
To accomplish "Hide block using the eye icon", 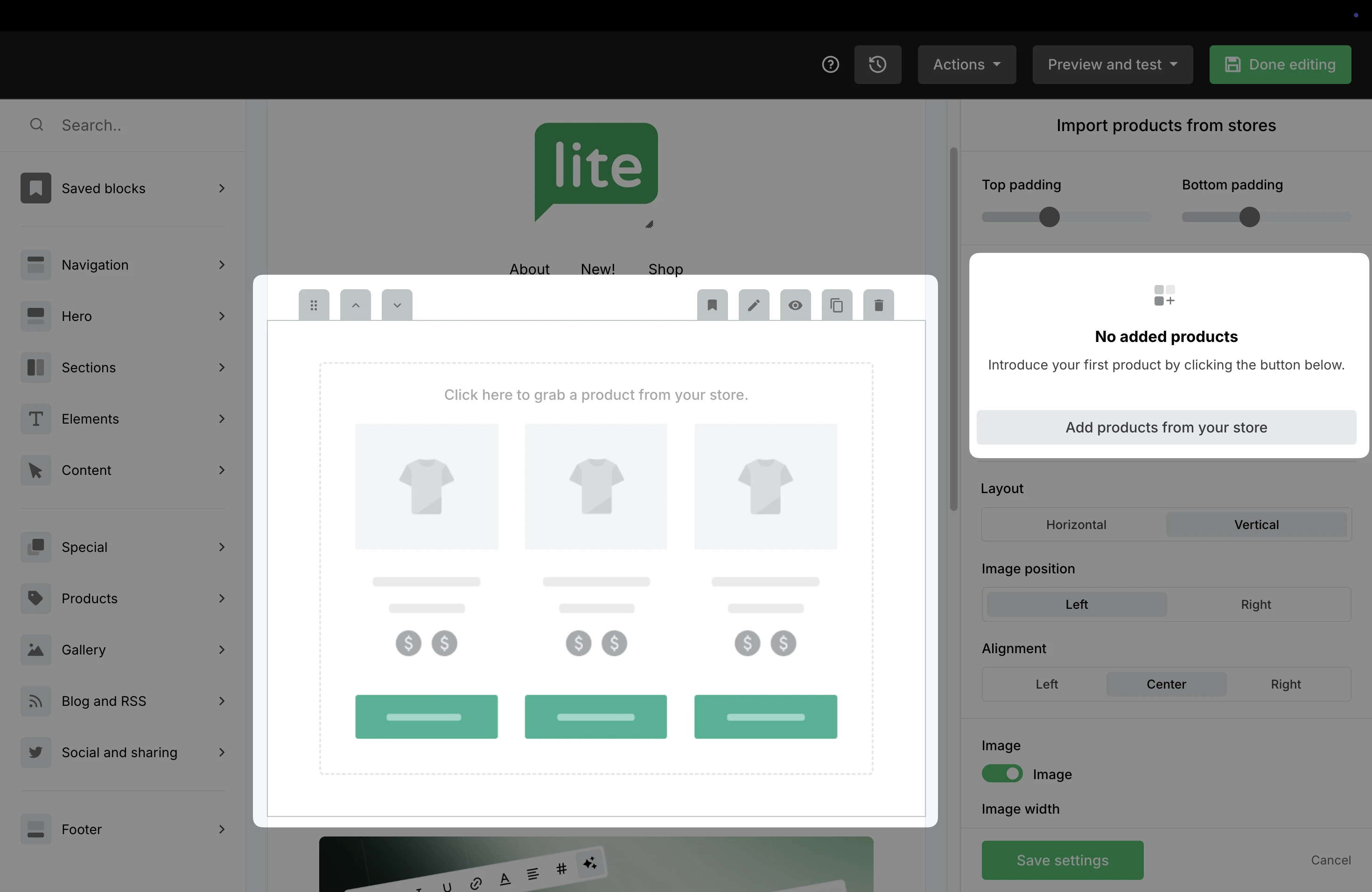I will point(795,305).
